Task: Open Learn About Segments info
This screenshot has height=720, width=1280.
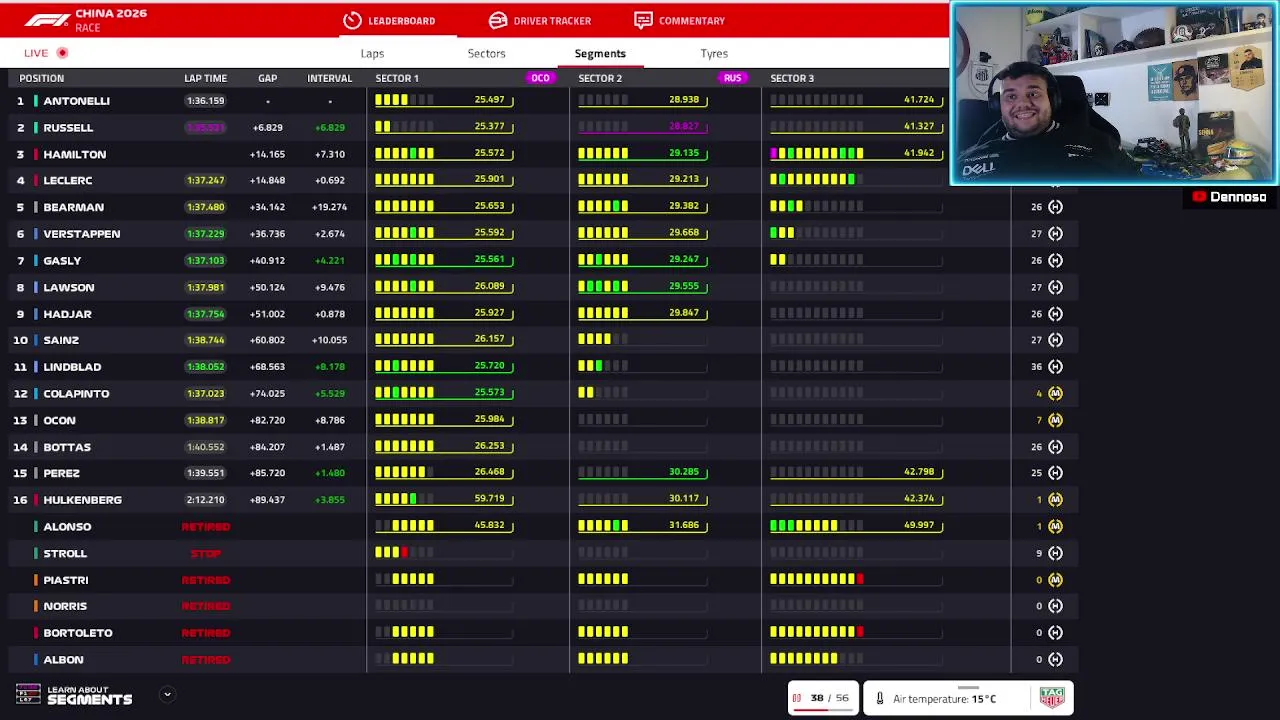Action: 89,695
